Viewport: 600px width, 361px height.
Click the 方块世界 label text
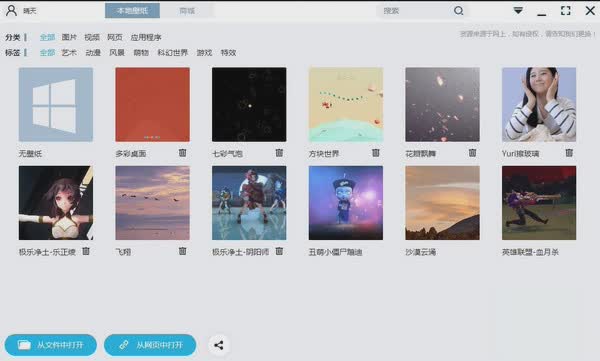tap(324, 154)
